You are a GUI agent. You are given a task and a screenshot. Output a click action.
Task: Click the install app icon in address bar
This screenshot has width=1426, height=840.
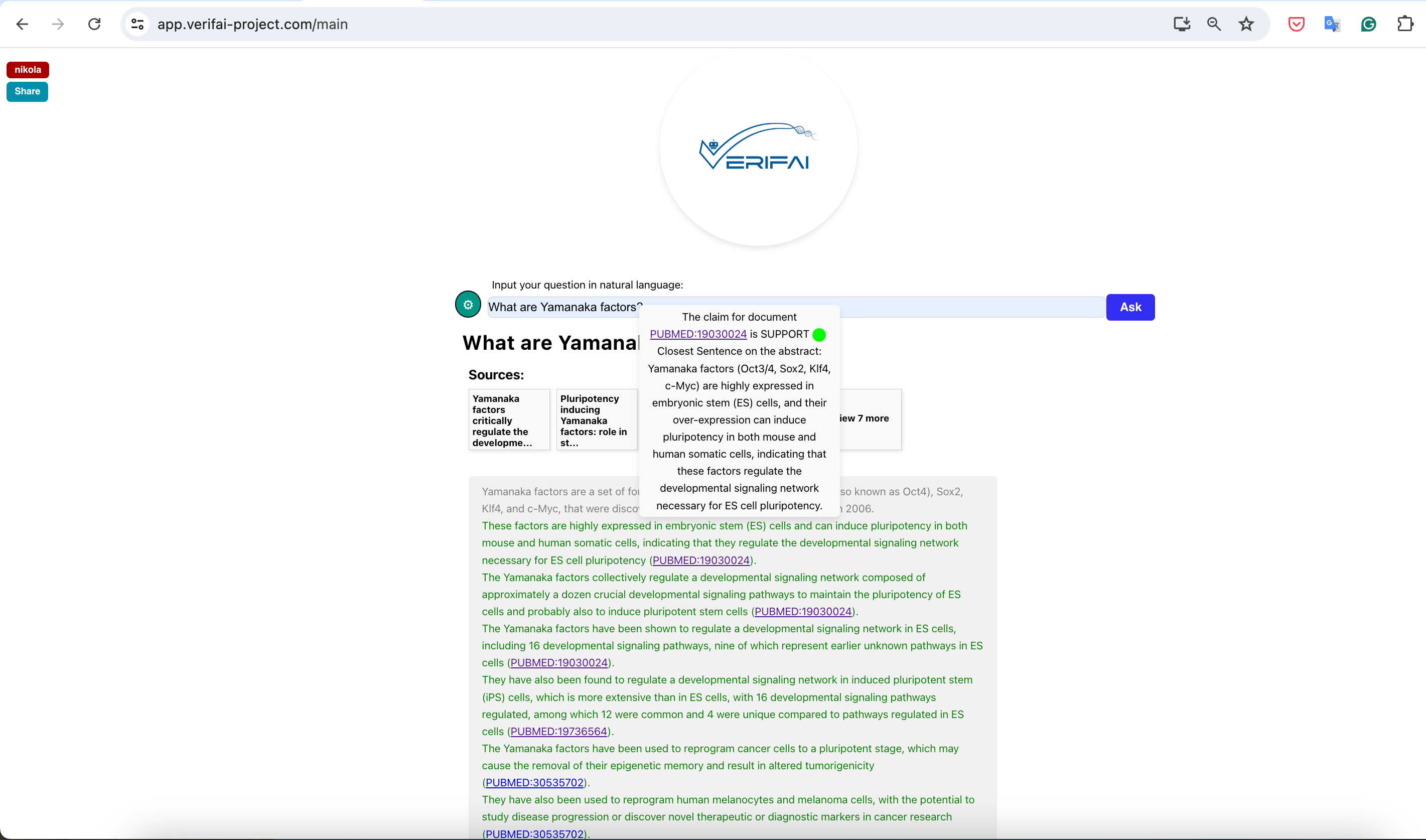tap(1182, 25)
